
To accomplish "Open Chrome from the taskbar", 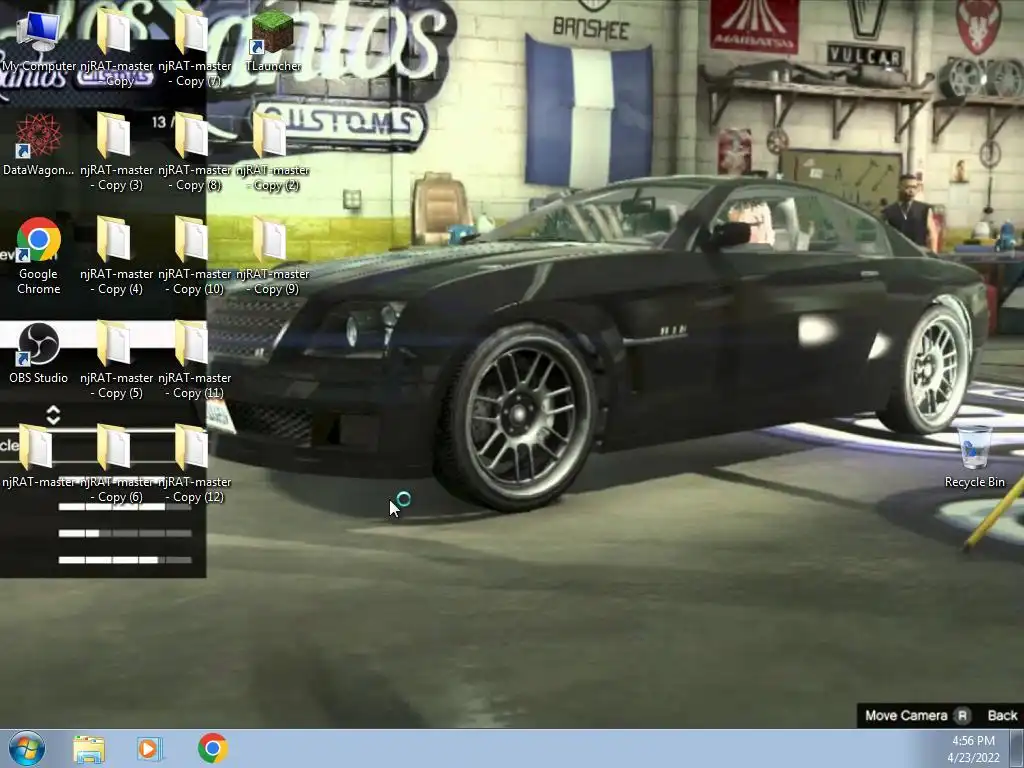I will [212, 748].
